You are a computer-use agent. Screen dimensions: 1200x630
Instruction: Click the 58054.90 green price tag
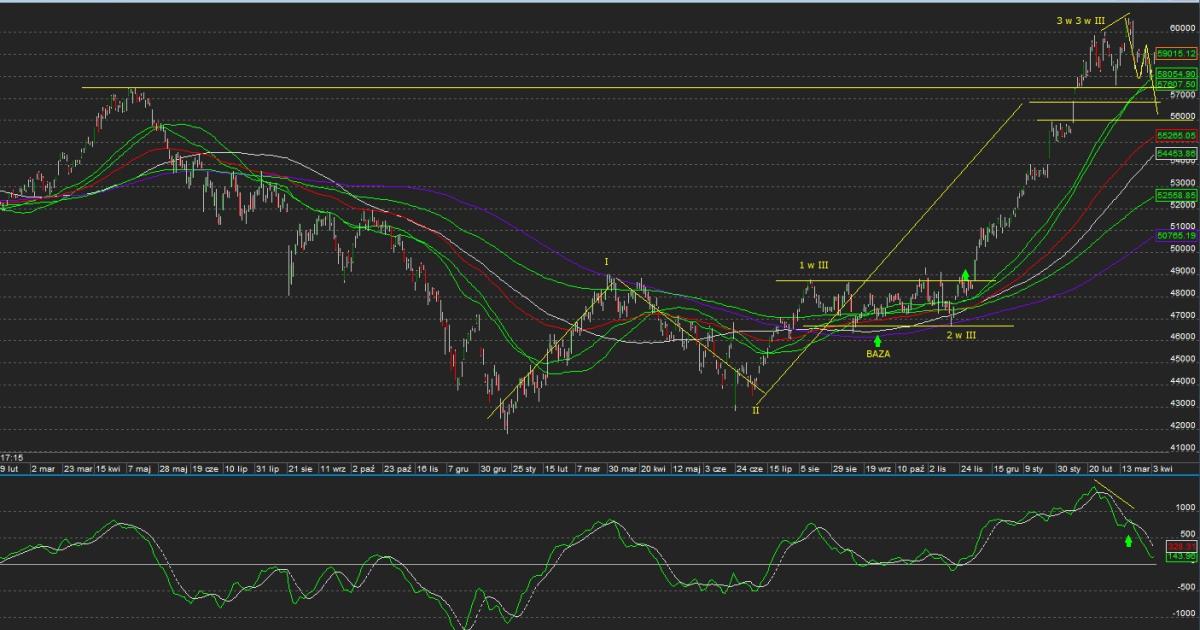click(1176, 74)
